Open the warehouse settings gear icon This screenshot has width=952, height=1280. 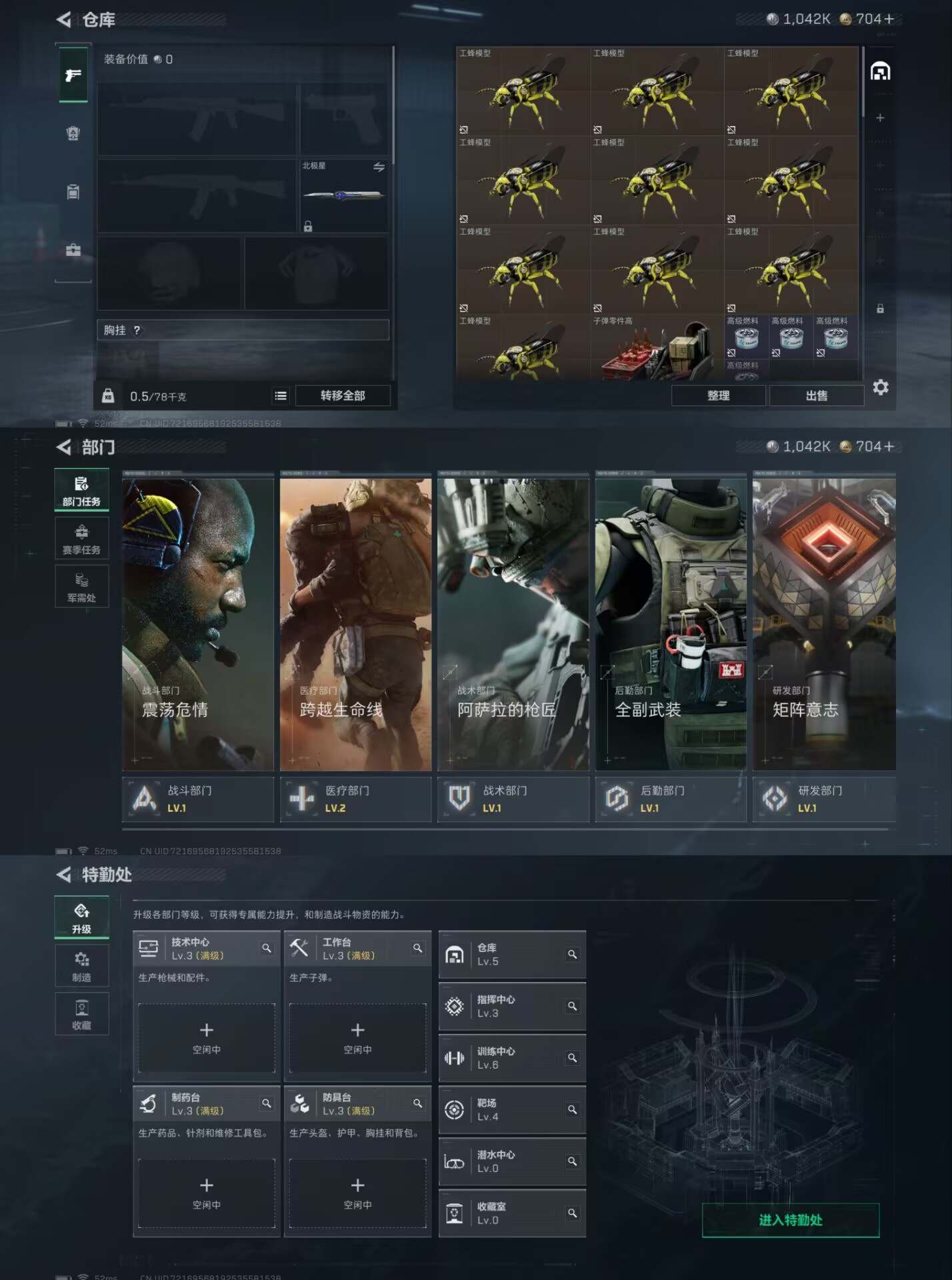(880, 387)
